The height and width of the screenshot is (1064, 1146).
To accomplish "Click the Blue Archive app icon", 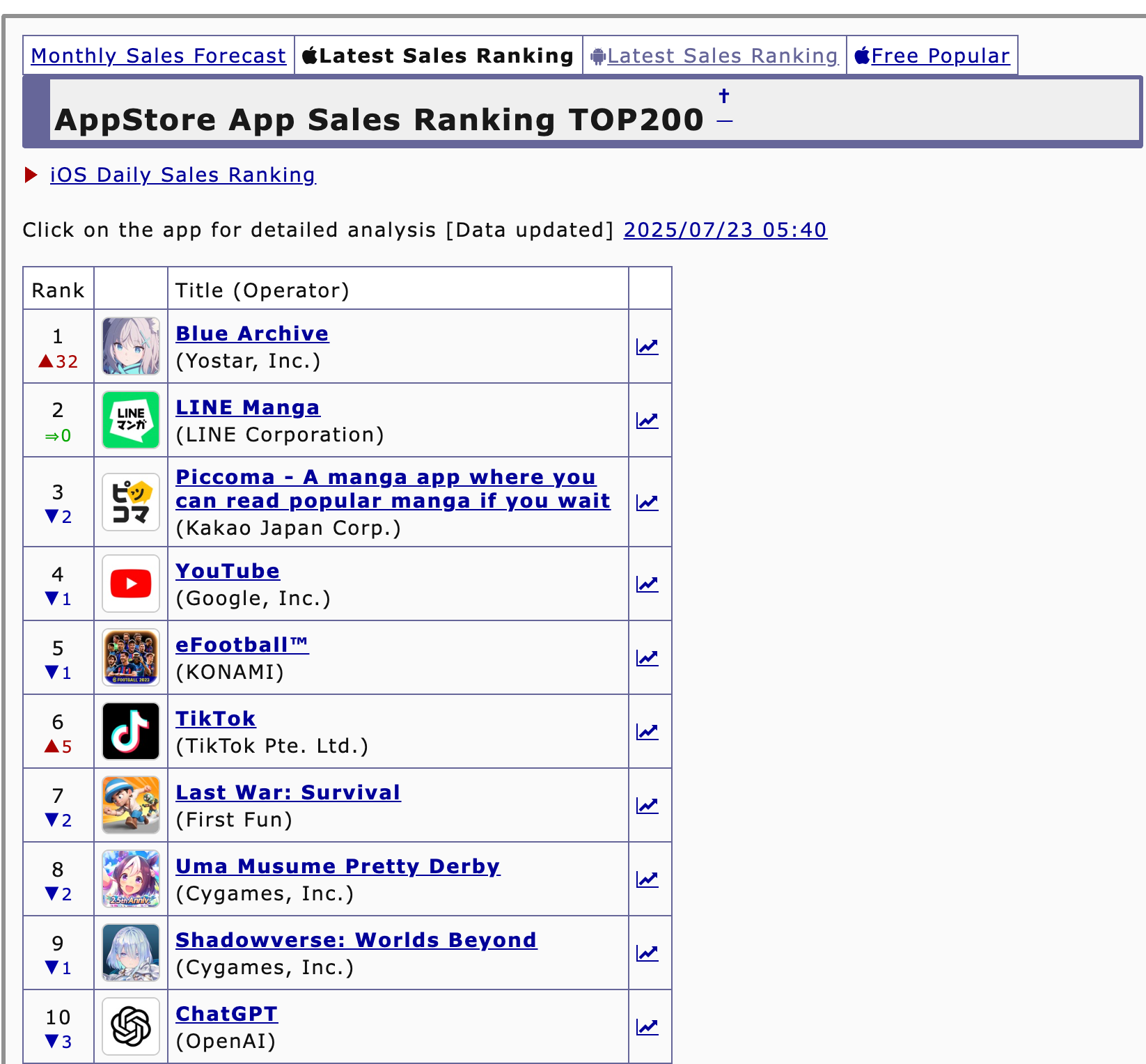I will 131,346.
